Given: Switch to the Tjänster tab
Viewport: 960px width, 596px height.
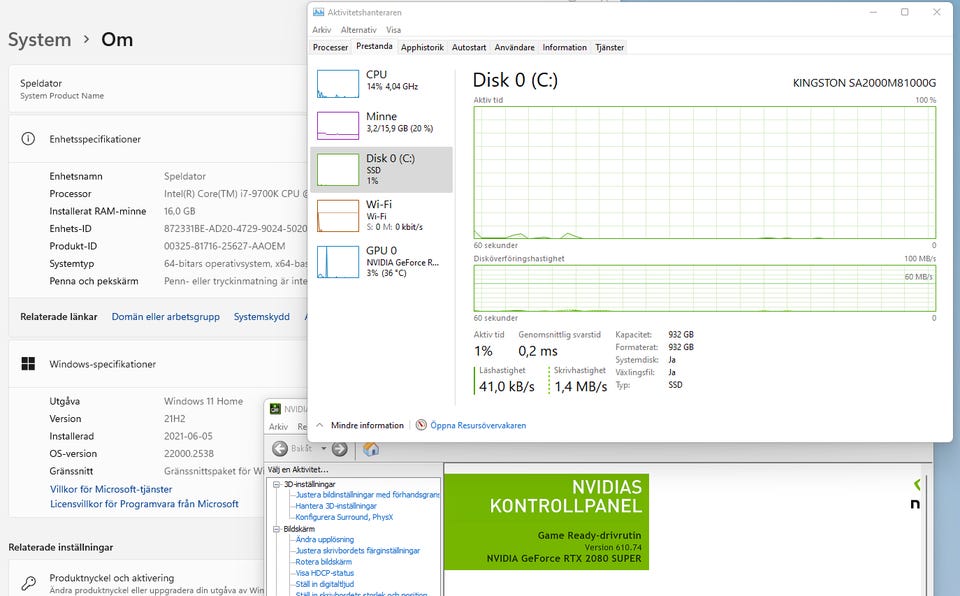Looking at the screenshot, I should pos(610,47).
